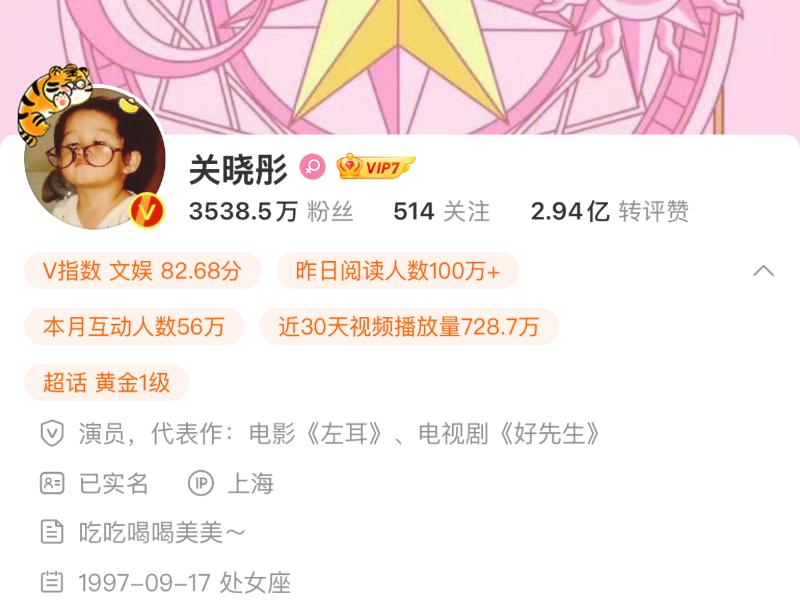800x612 pixels.
Task: Click the ID card icon beside 已实名
Action: [52, 482]
